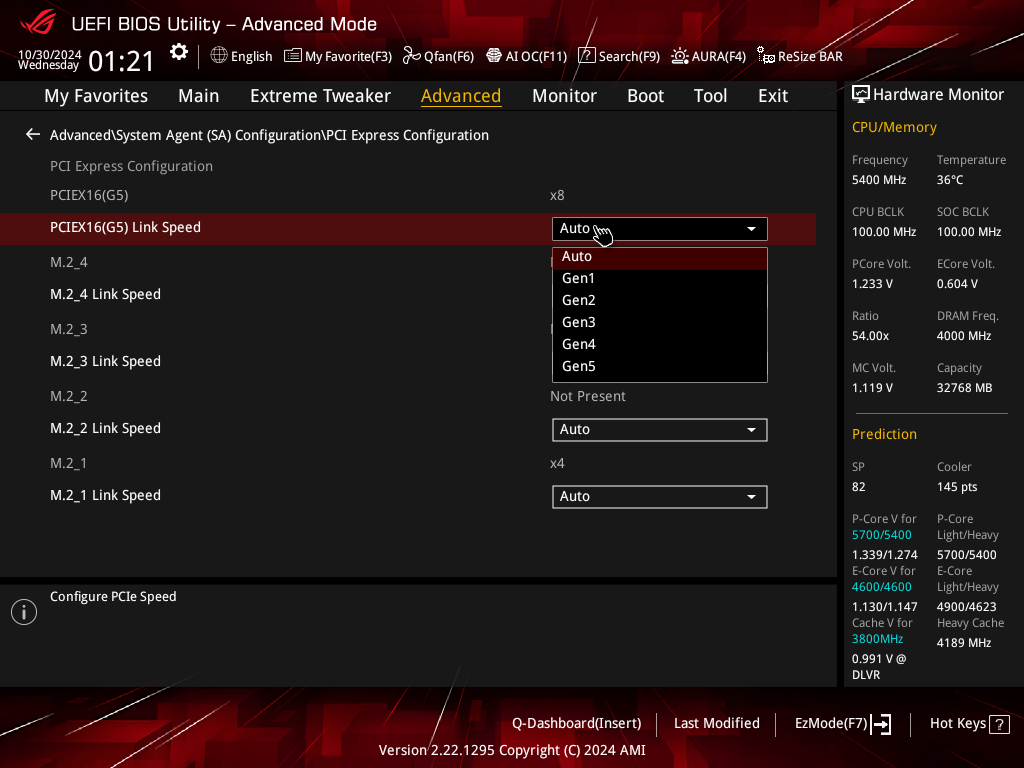
Task: Click the Hot Keys question mark icon
Action: [999, 724]
